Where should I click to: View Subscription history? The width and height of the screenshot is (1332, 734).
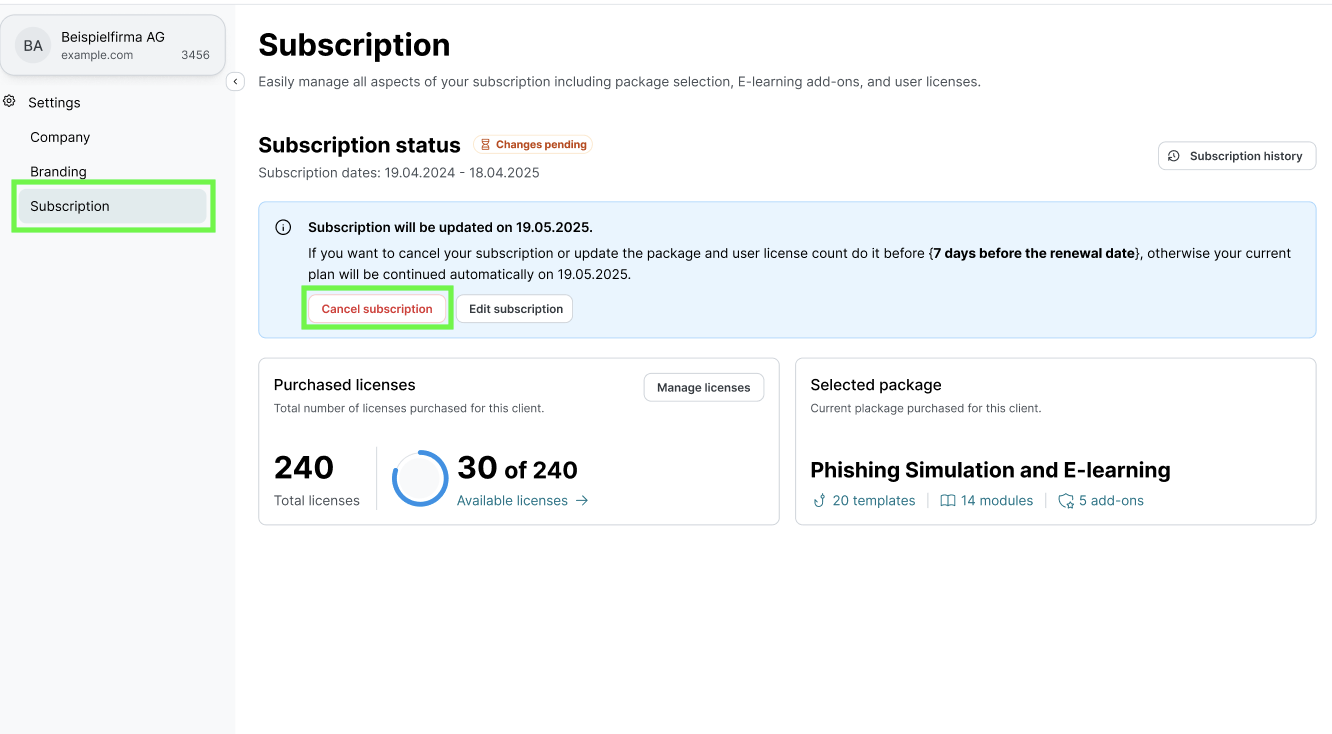pos(1237,155)
